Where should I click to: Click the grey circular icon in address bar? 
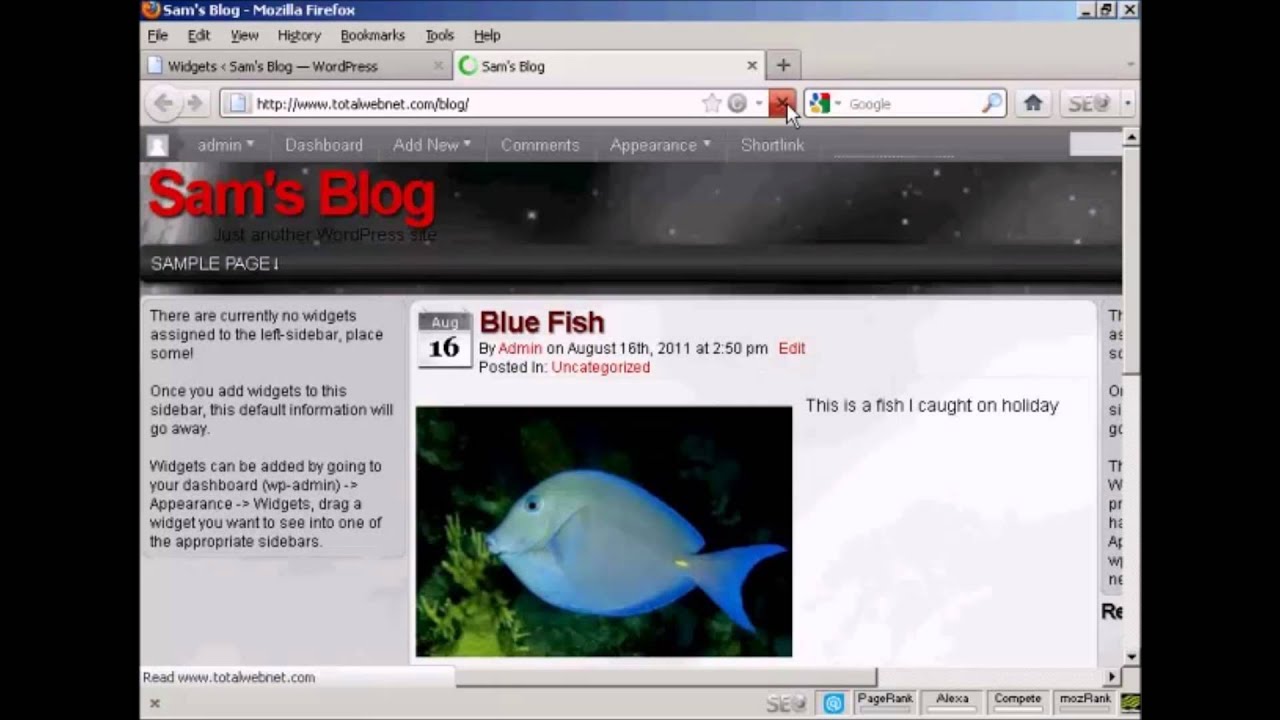click(737, 103)
